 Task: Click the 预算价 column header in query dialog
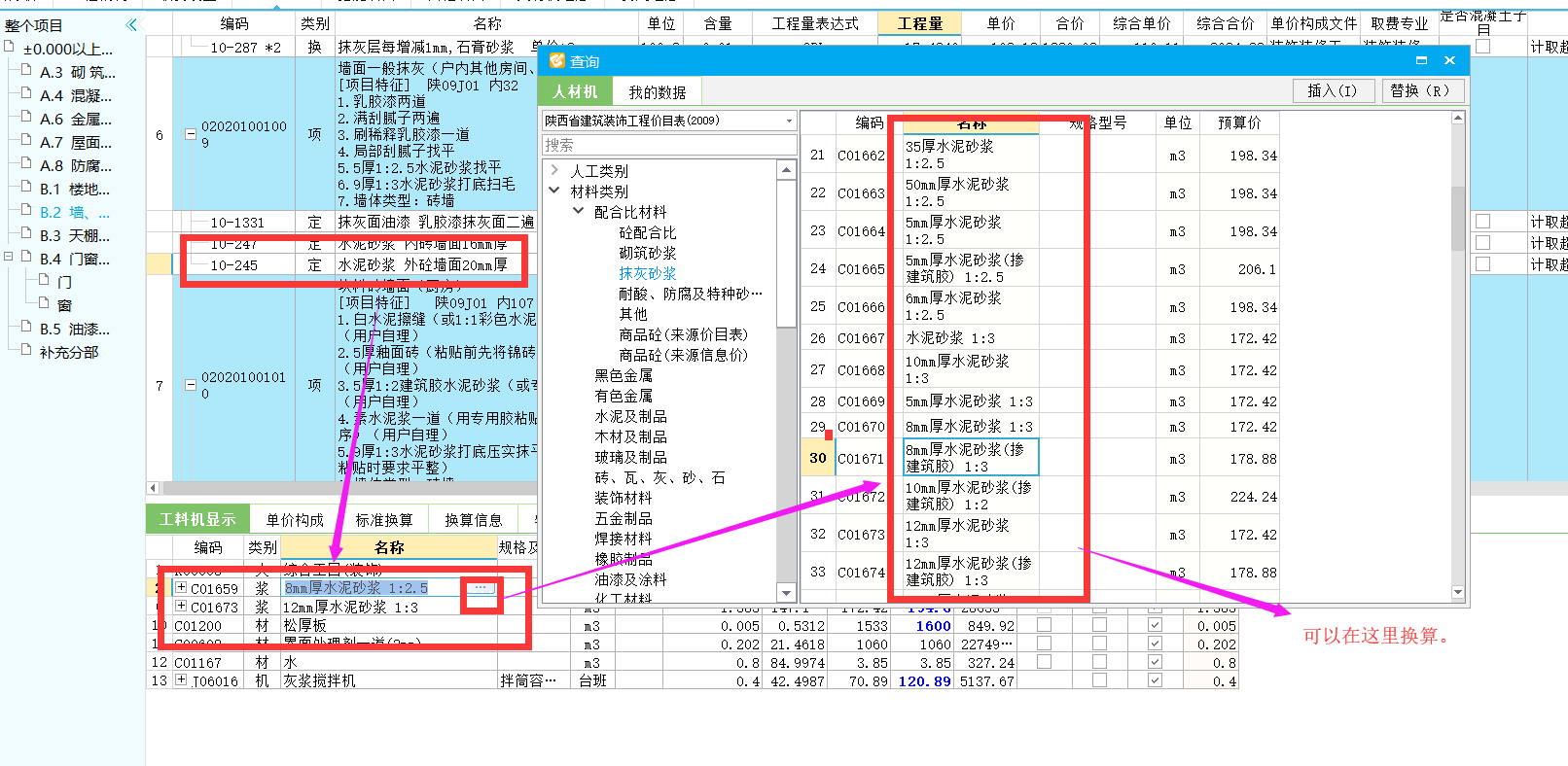point(1239,122)
